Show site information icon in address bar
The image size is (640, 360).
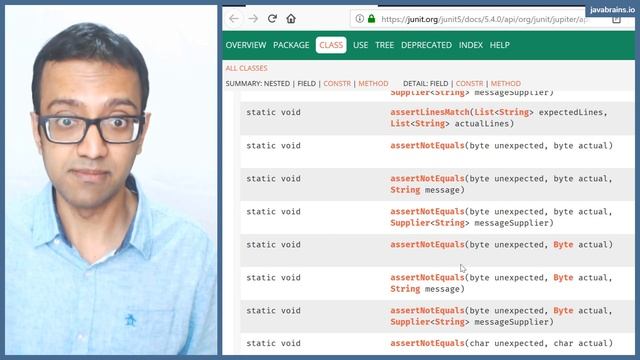(x=359, y=19)
